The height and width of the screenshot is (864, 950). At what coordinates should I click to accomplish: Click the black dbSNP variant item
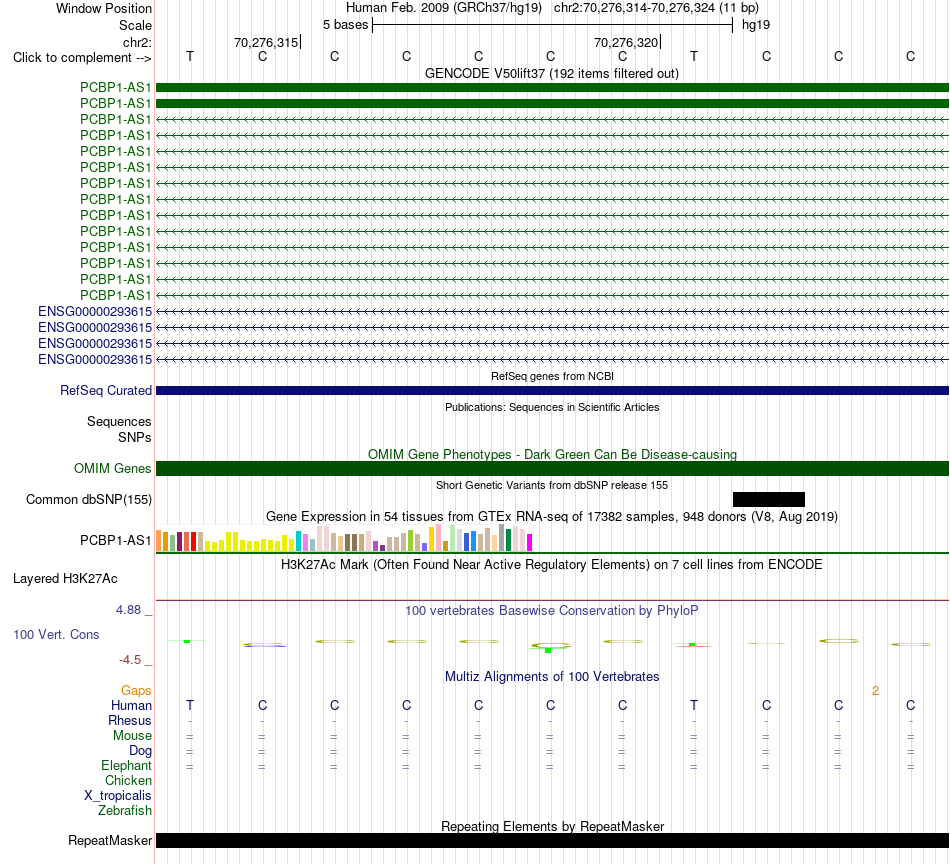tap(768, 499)
